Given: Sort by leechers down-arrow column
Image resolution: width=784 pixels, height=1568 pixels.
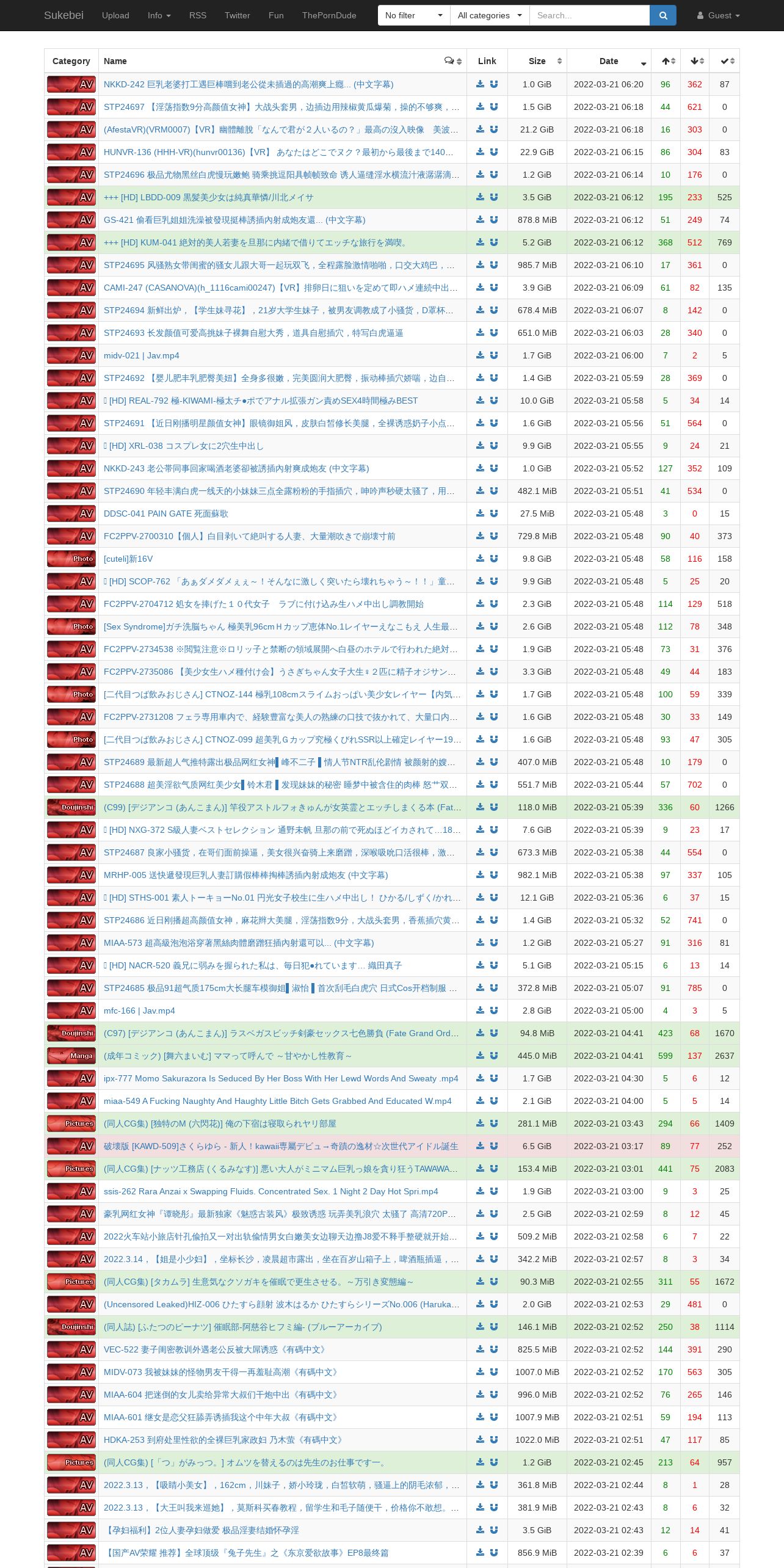Looking at the screenshot, I should (x=695, y=61).
